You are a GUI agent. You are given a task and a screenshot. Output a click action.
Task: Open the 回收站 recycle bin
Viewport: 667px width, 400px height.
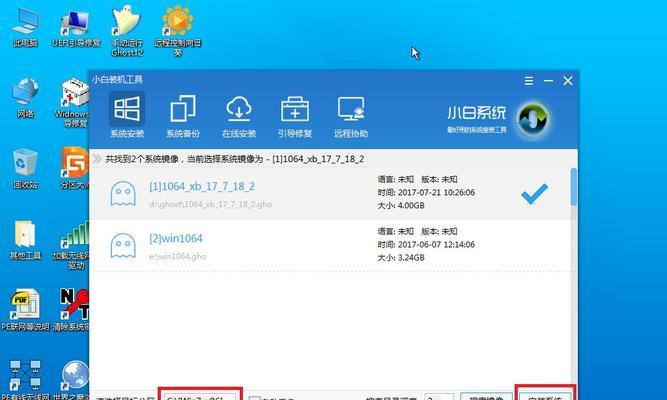pos(24,167)
